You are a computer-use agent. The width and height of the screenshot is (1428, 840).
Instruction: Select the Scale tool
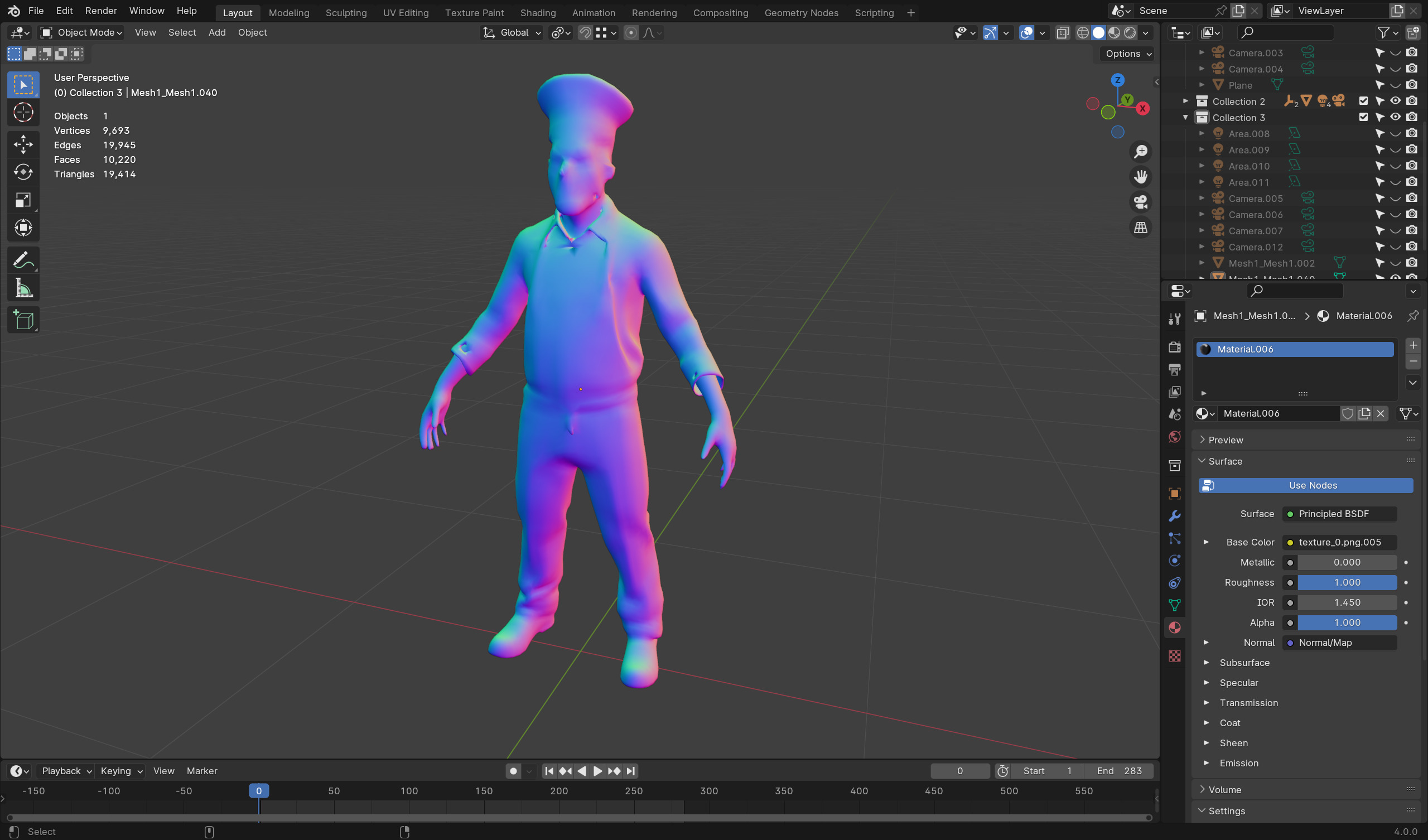point(23,200)
